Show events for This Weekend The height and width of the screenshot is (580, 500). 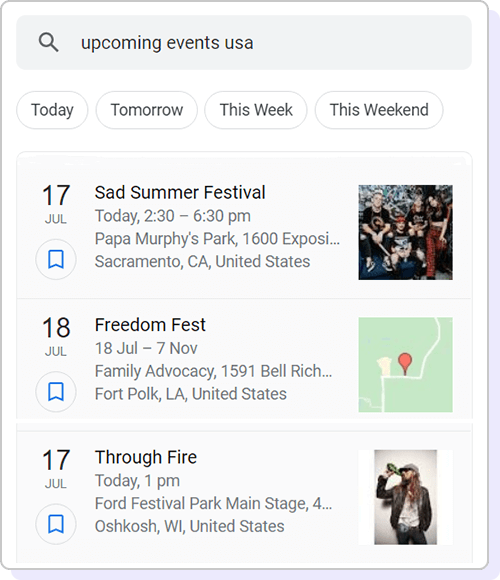click(x=379, y=110)
